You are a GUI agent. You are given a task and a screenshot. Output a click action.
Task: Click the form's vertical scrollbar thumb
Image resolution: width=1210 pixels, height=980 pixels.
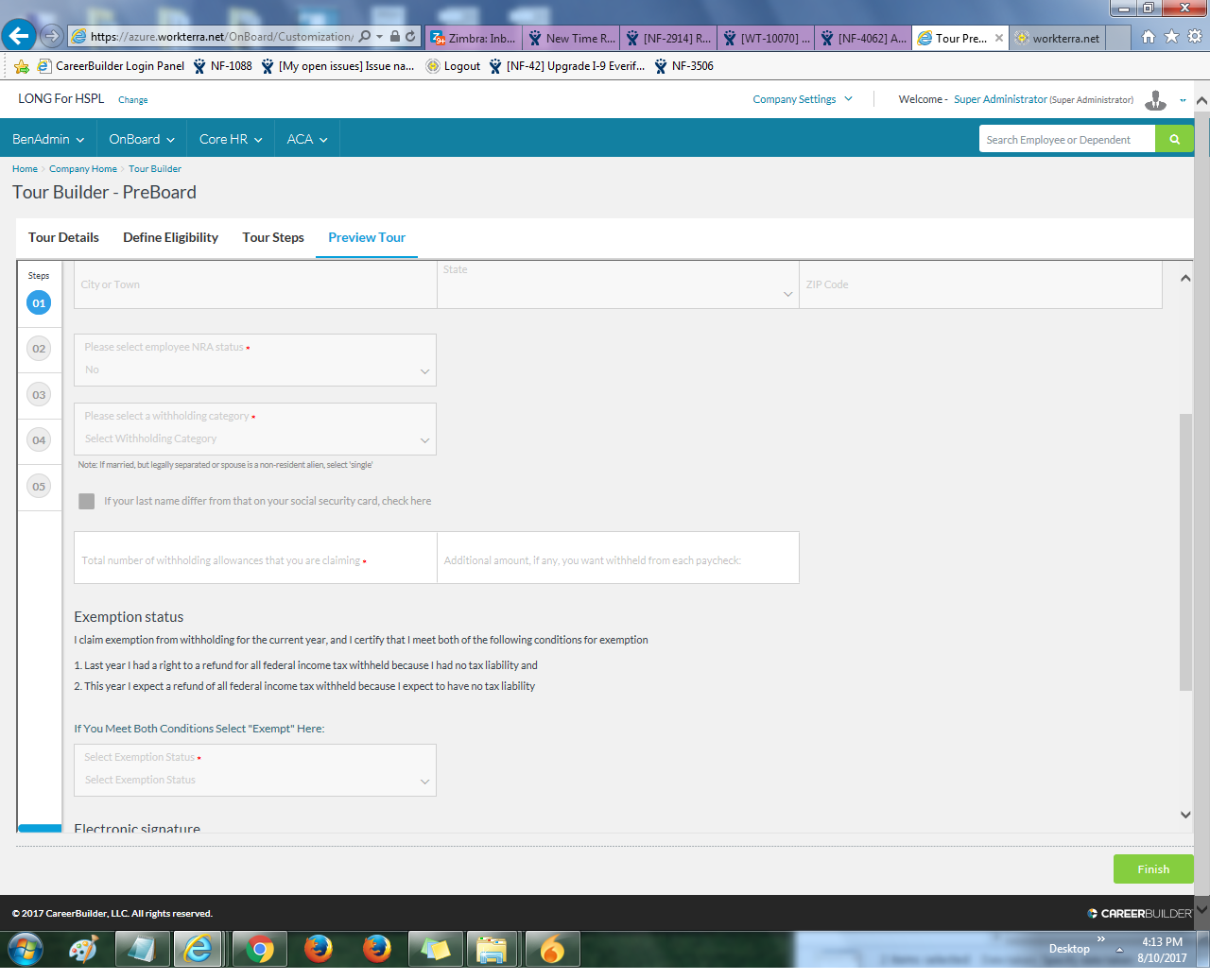click(x=1185, y=552)
